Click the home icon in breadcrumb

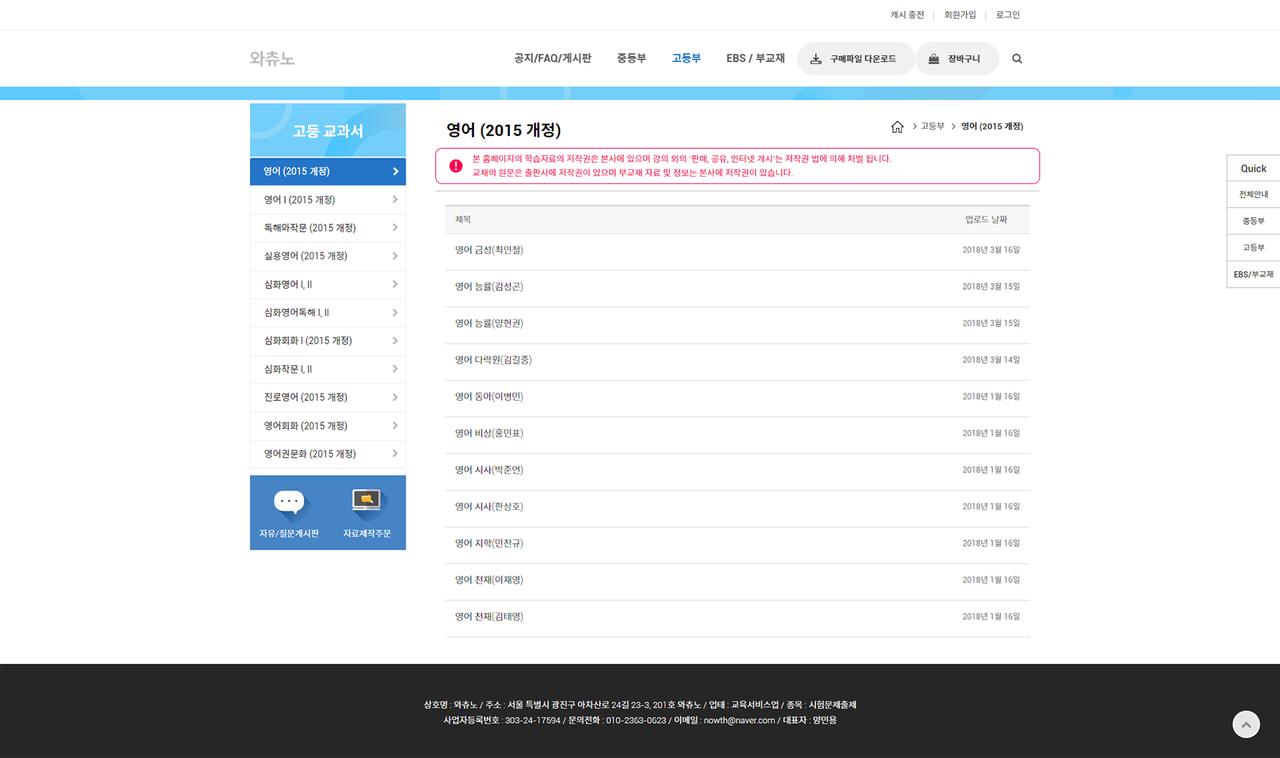pyautogui.click(x=897, y=126)
